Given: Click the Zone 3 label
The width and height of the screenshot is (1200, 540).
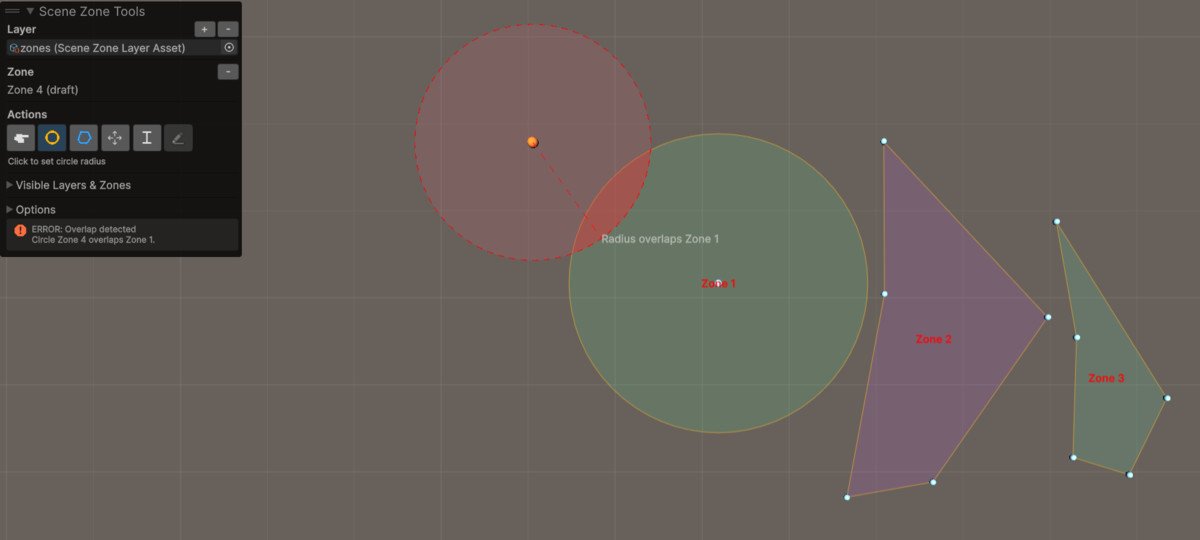Looking at the screenshot, I should (x=1106, y=379).
